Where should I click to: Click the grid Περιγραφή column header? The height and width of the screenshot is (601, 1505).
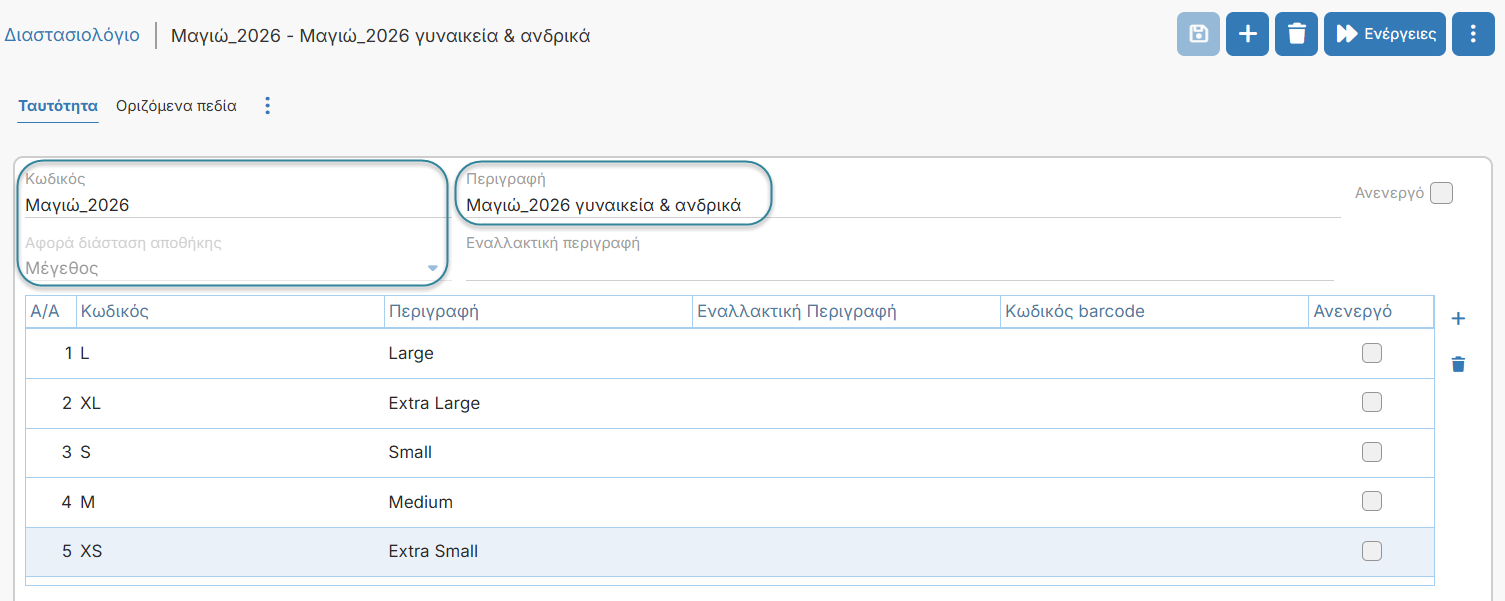[x=539, y=311]
